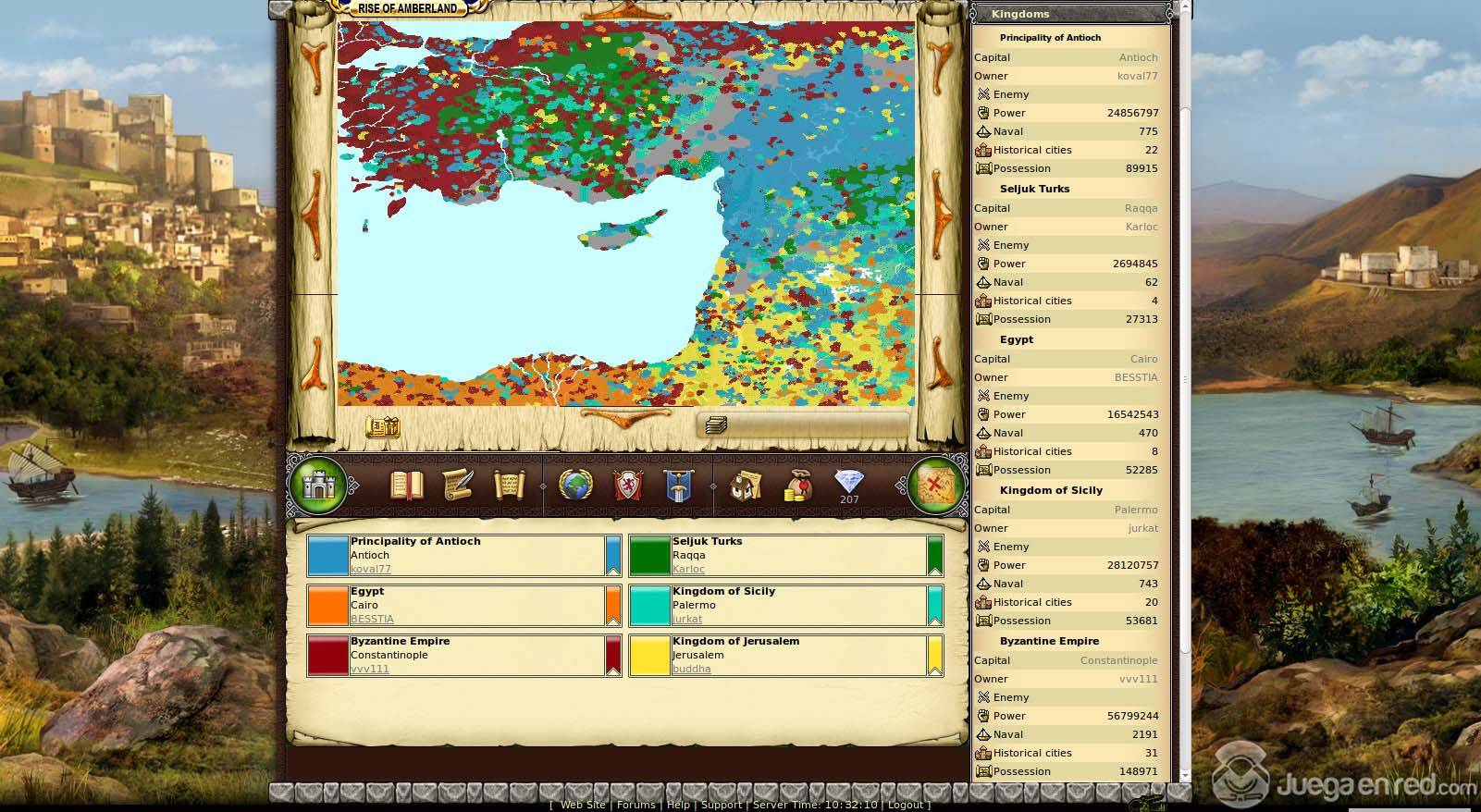
Task: Open the Support footer link
Action: 721,805
